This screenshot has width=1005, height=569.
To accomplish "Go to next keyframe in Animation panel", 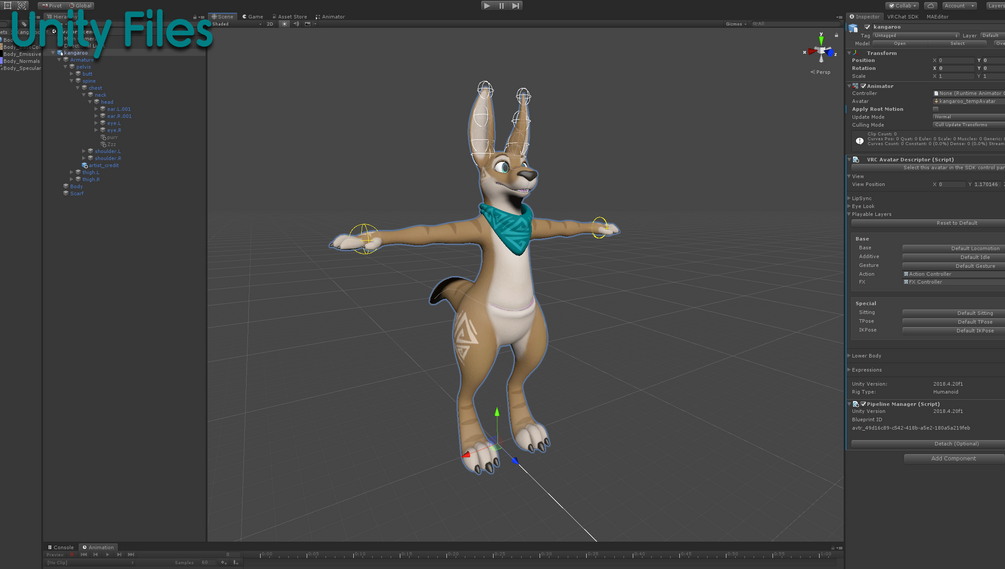I will tap(119, 554).
